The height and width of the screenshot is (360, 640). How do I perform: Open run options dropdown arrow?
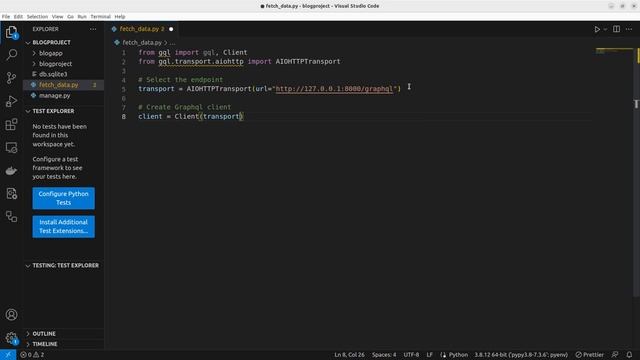tap(605, 29)
